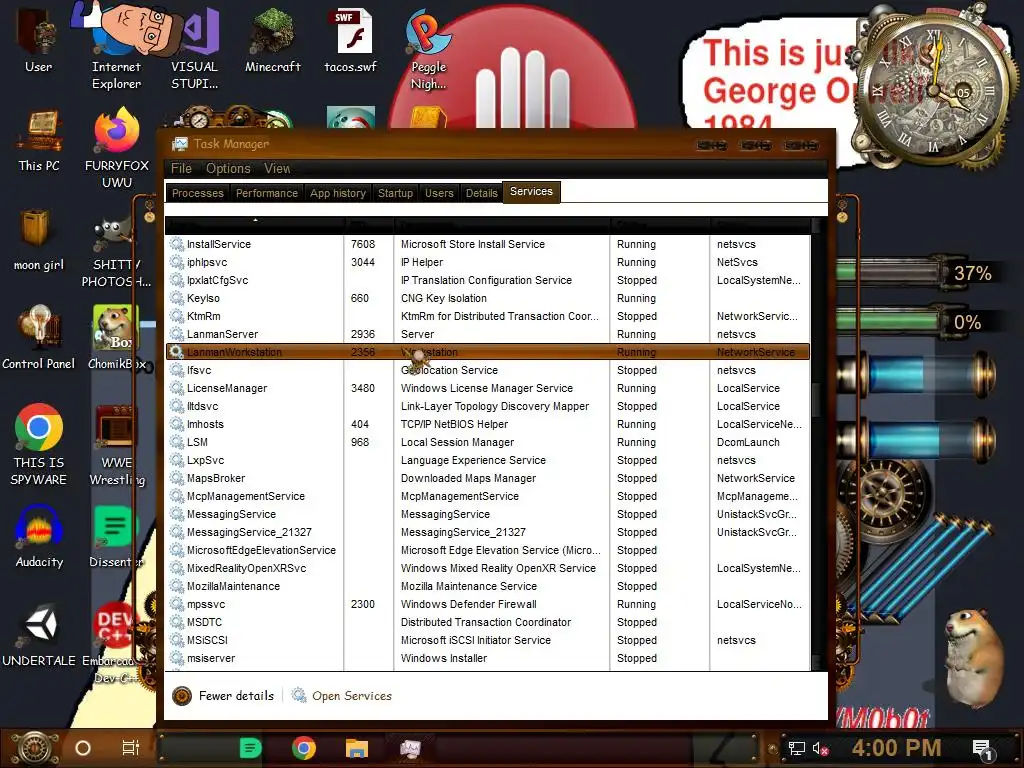Select the IpxlatCfgSvc service row
The image size is (1024, 768).
(x=488, y=280)
